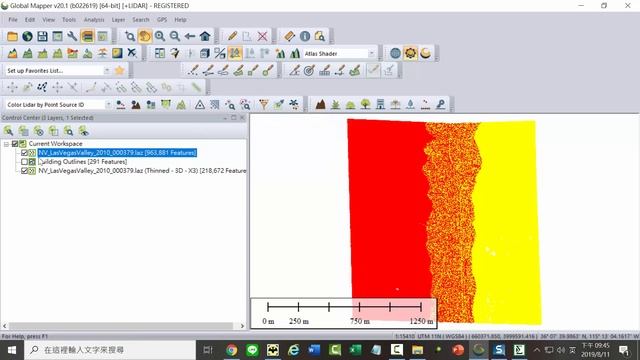
Task: Click the Search features magnifier page icon
Action: tap(320, 36)
